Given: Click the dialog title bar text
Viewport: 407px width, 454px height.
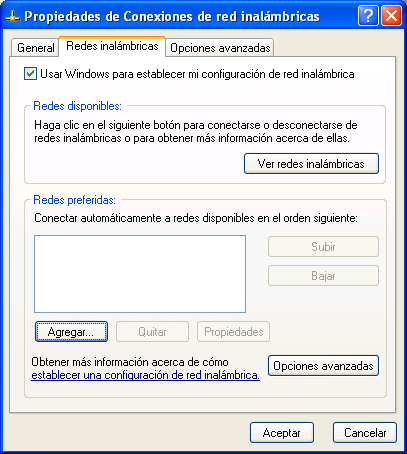Looking at the screenshot, I should (x=172, y=16).
